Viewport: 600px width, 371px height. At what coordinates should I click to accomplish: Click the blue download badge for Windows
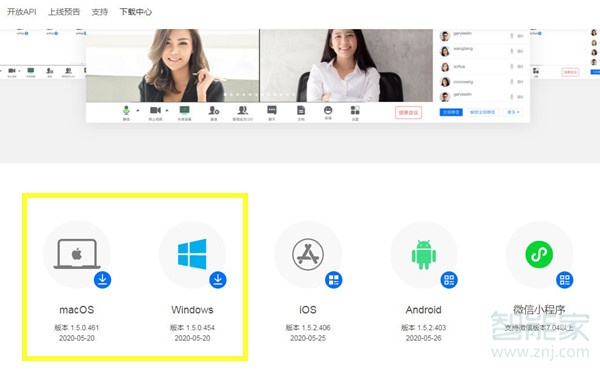[218, 280]
